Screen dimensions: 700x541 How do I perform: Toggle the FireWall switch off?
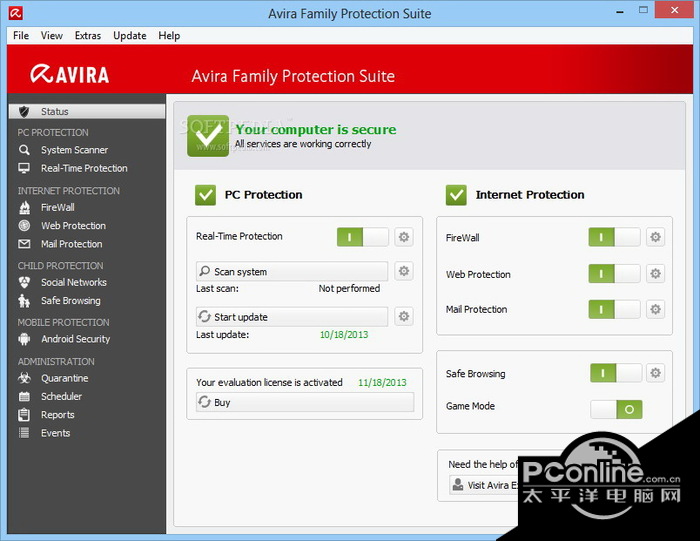(614, 237)
